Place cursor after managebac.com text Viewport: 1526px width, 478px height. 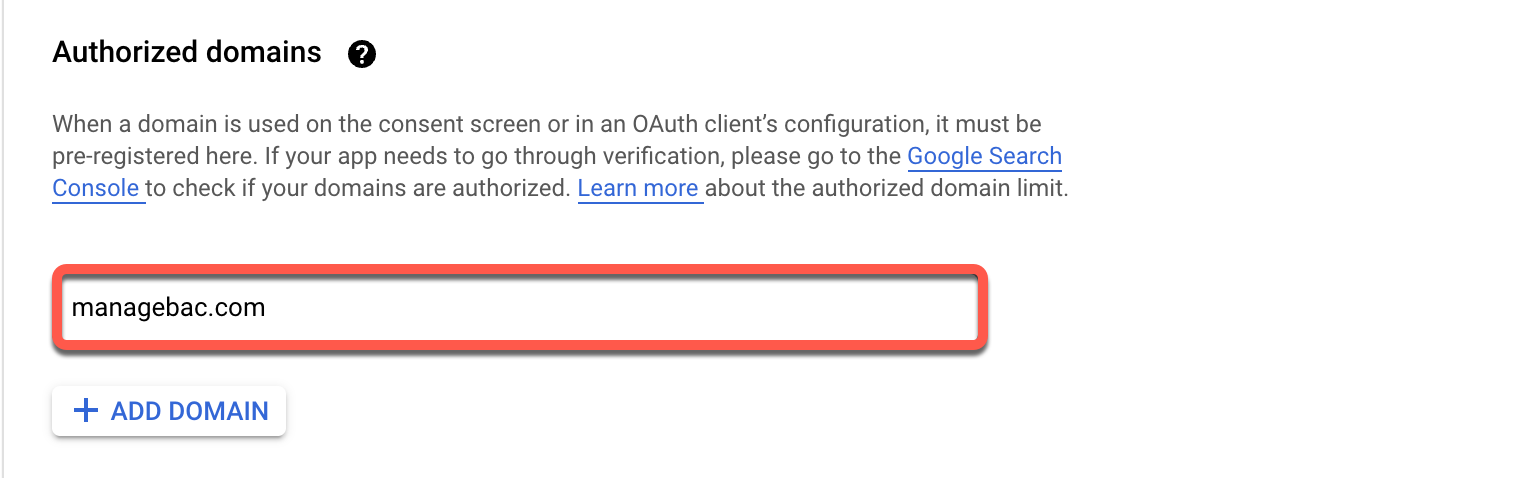click(x=268, y=308)
